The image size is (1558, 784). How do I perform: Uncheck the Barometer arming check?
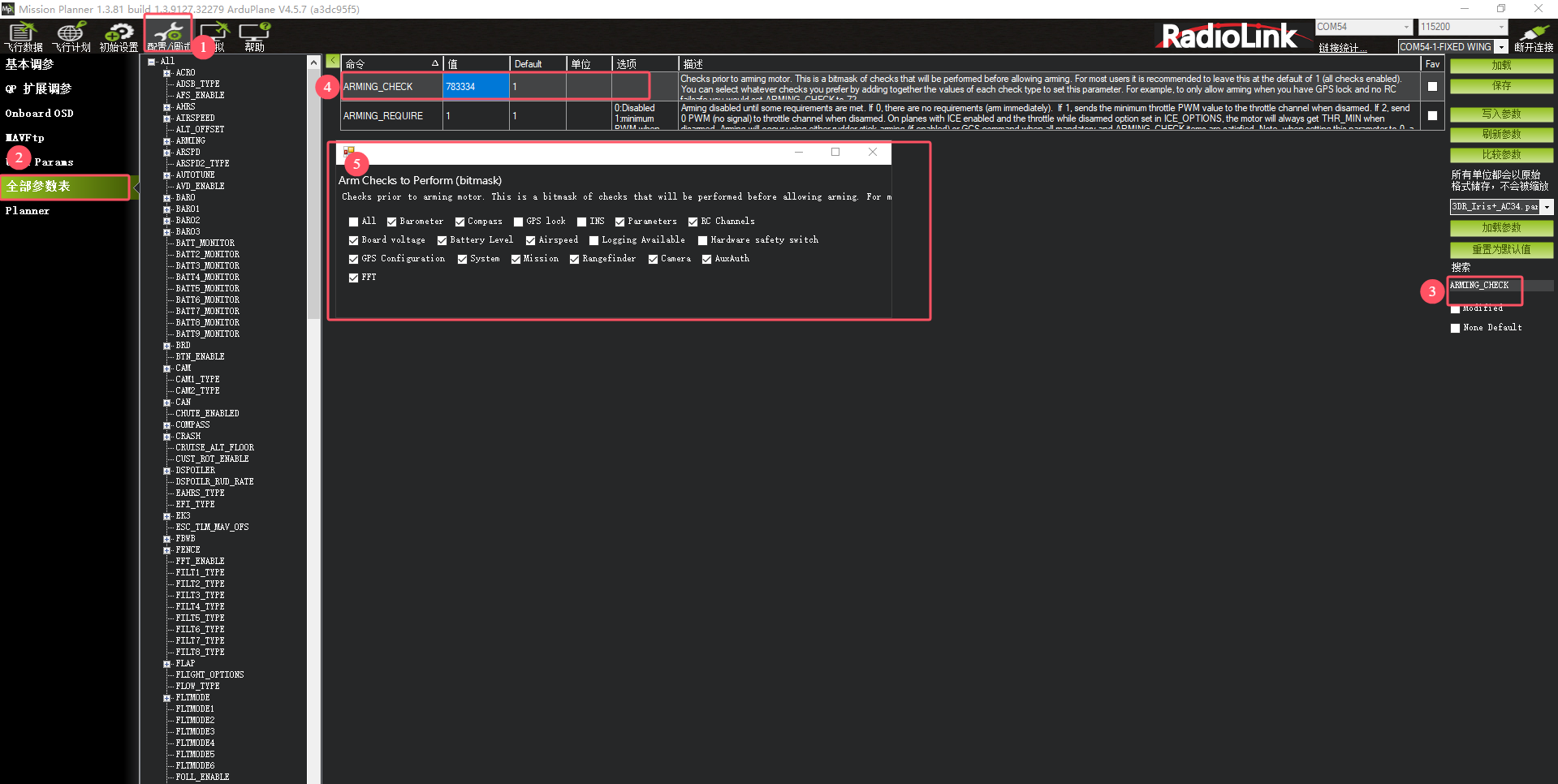pos(392,222)
